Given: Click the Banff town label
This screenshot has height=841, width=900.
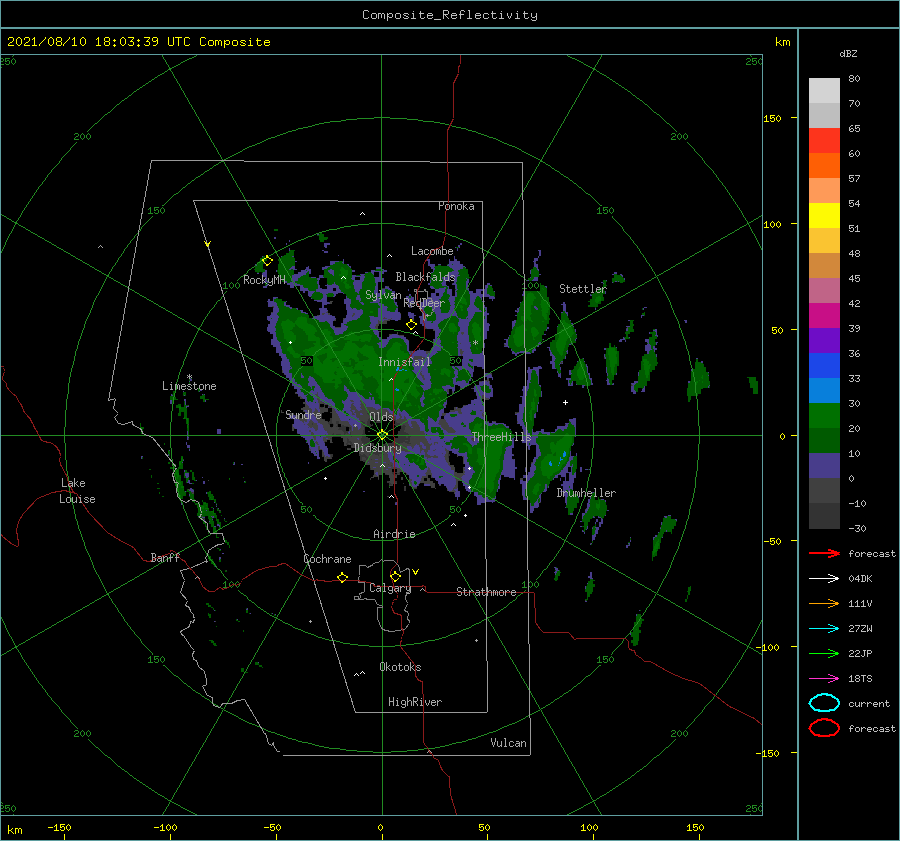Looking at the screenshot, I should point(165,557).
